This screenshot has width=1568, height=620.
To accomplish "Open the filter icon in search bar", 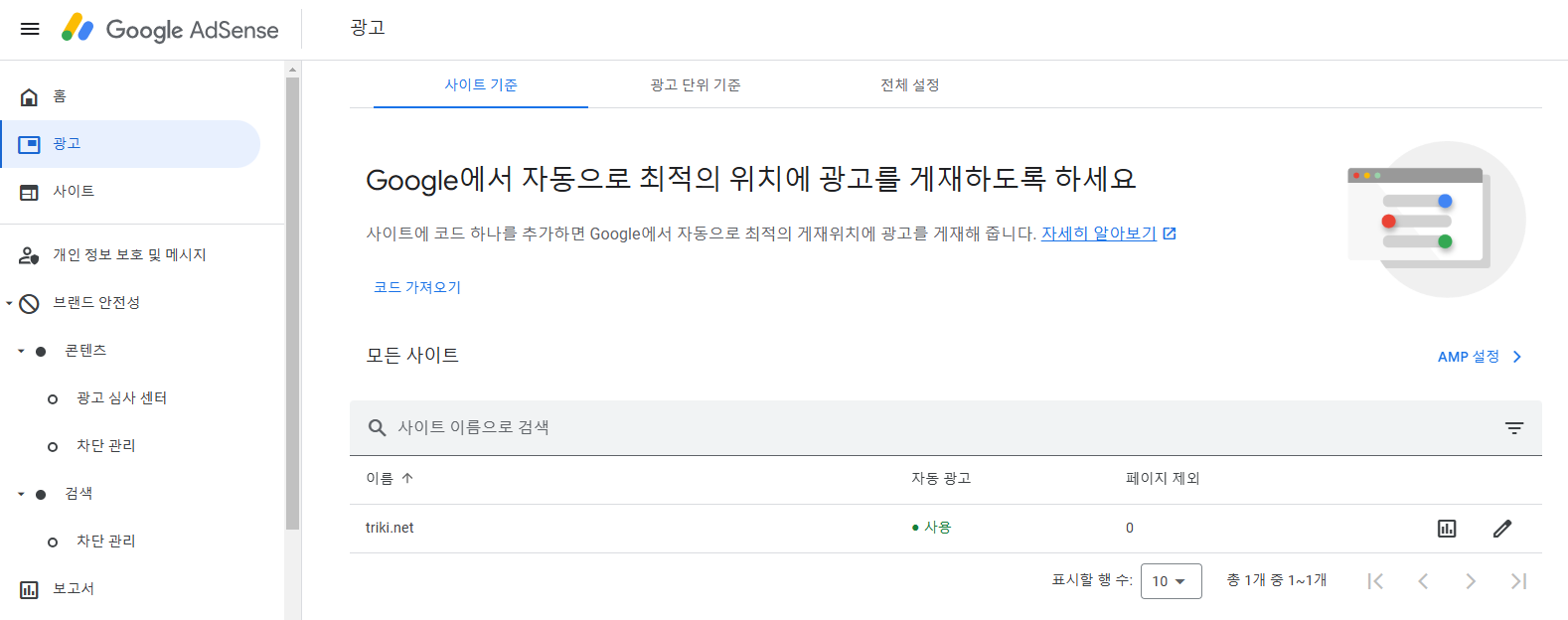I will click(1514, 428).
